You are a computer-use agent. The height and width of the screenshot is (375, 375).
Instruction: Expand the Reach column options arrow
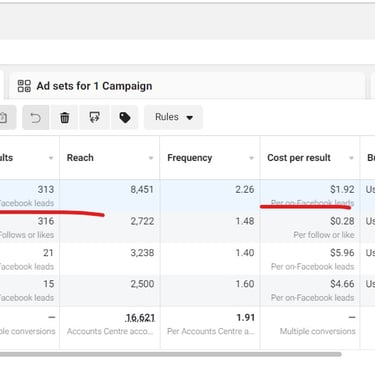(151, 158)
